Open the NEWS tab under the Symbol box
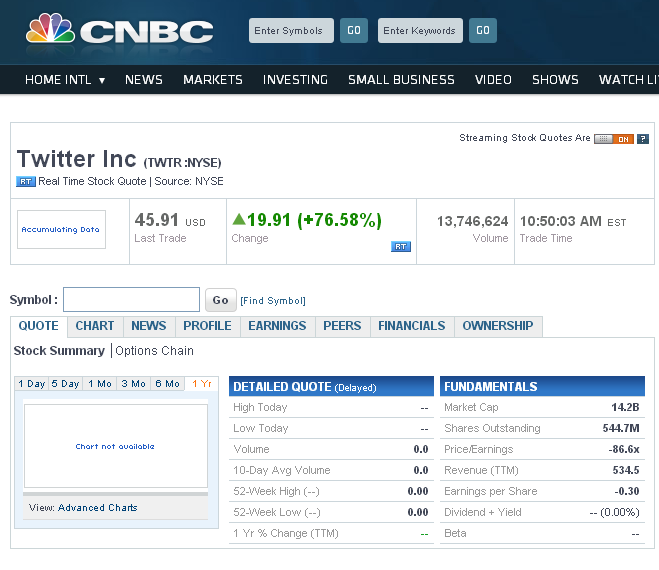The height and width of the screenshot is (570, 659). (149, 326)
